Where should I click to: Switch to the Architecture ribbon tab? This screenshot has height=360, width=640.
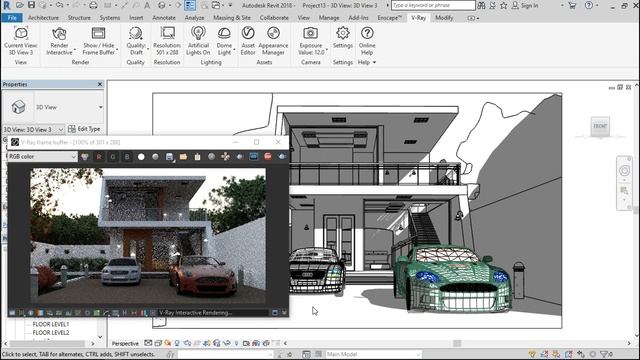pyautogui.click(x=43, y=18)
